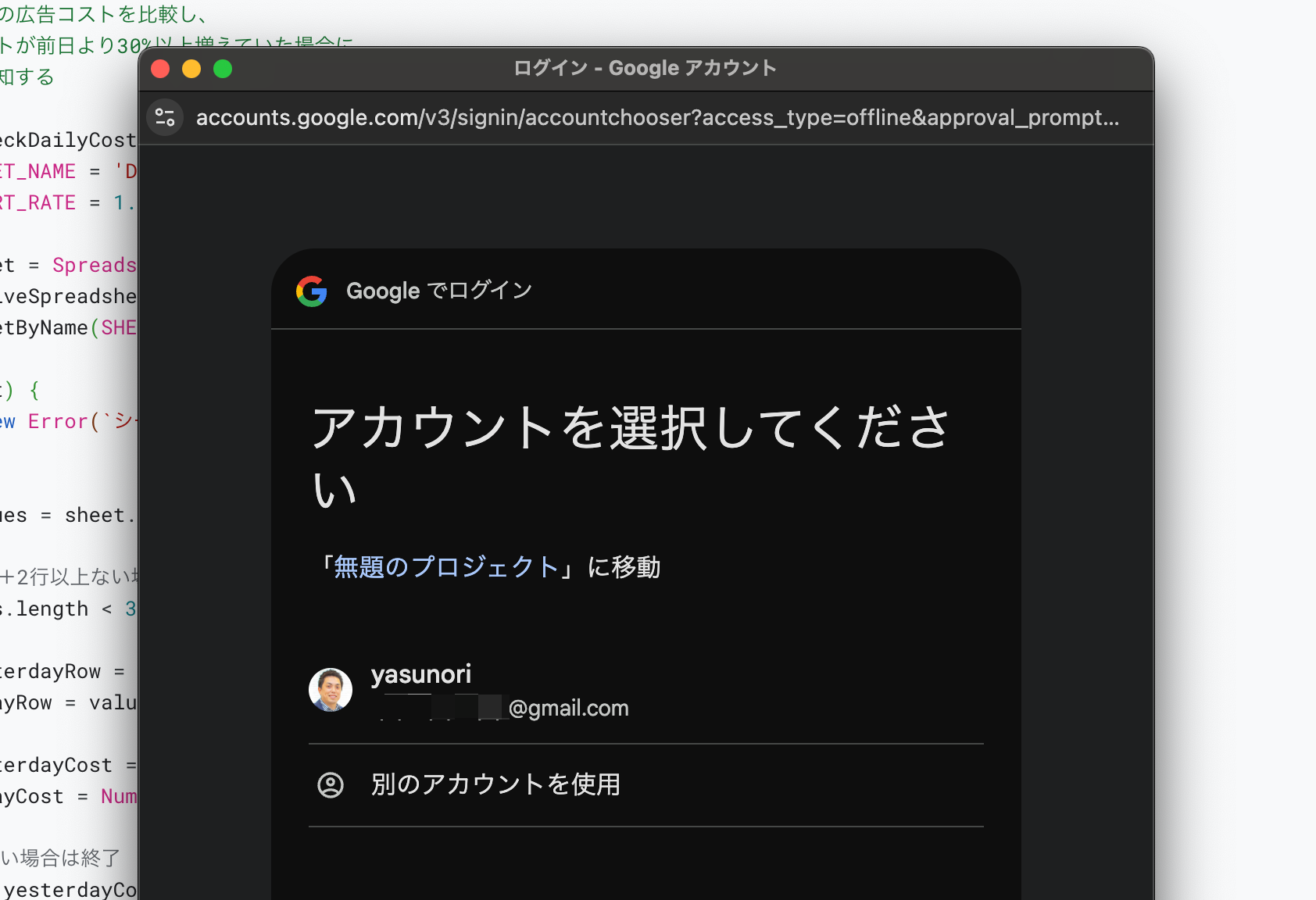The image size is (1316, 900).
Task: Minimize the login window with yellow button
Action: pyautogui.click(x=191, y=69)
